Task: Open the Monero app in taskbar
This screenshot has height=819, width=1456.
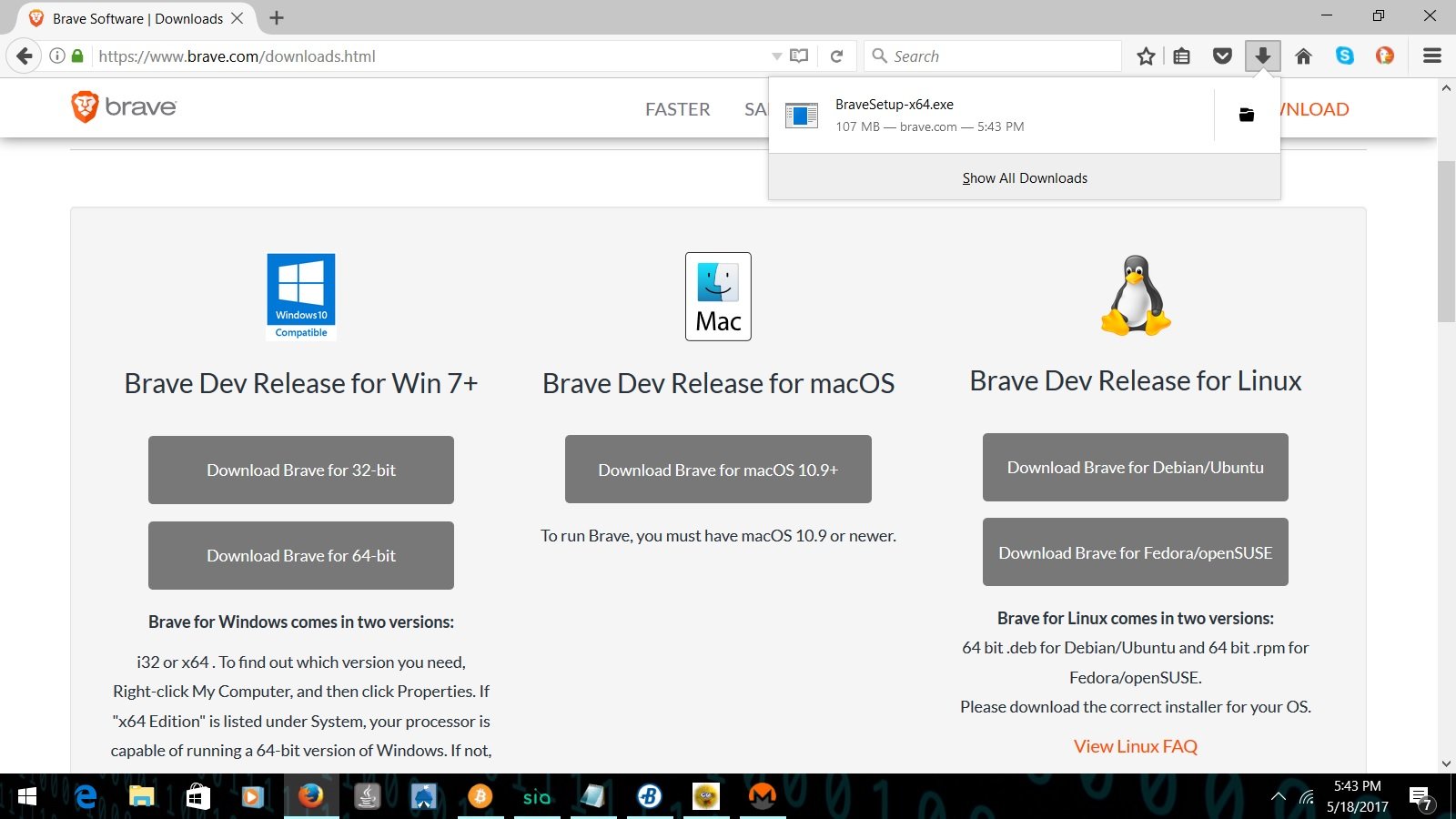Action: 762,797
